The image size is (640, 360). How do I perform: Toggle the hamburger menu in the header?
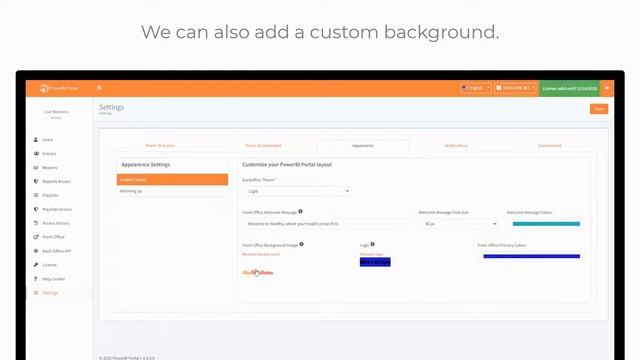tap(99, 88)
